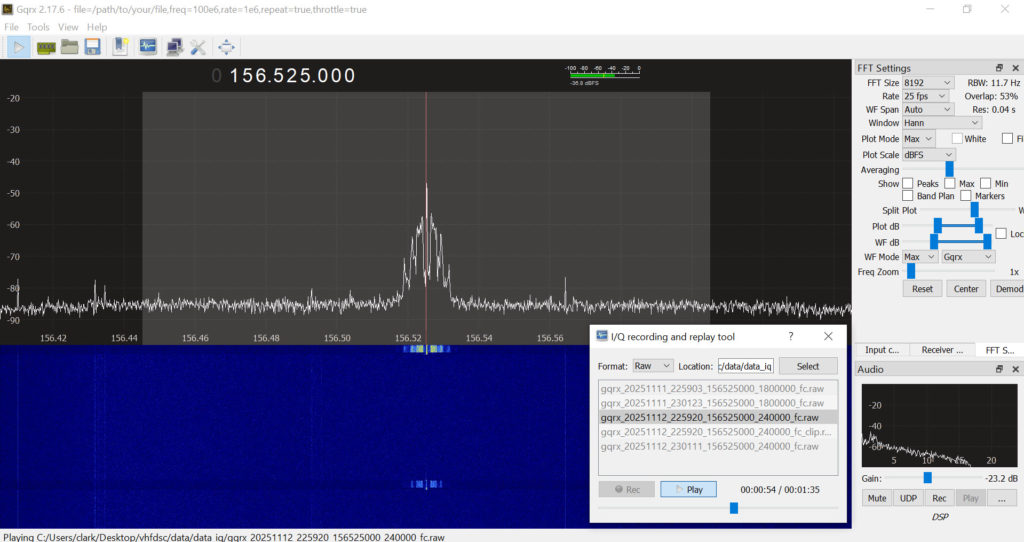Open the Window function dropdown showing Hann

coord(941,123)
